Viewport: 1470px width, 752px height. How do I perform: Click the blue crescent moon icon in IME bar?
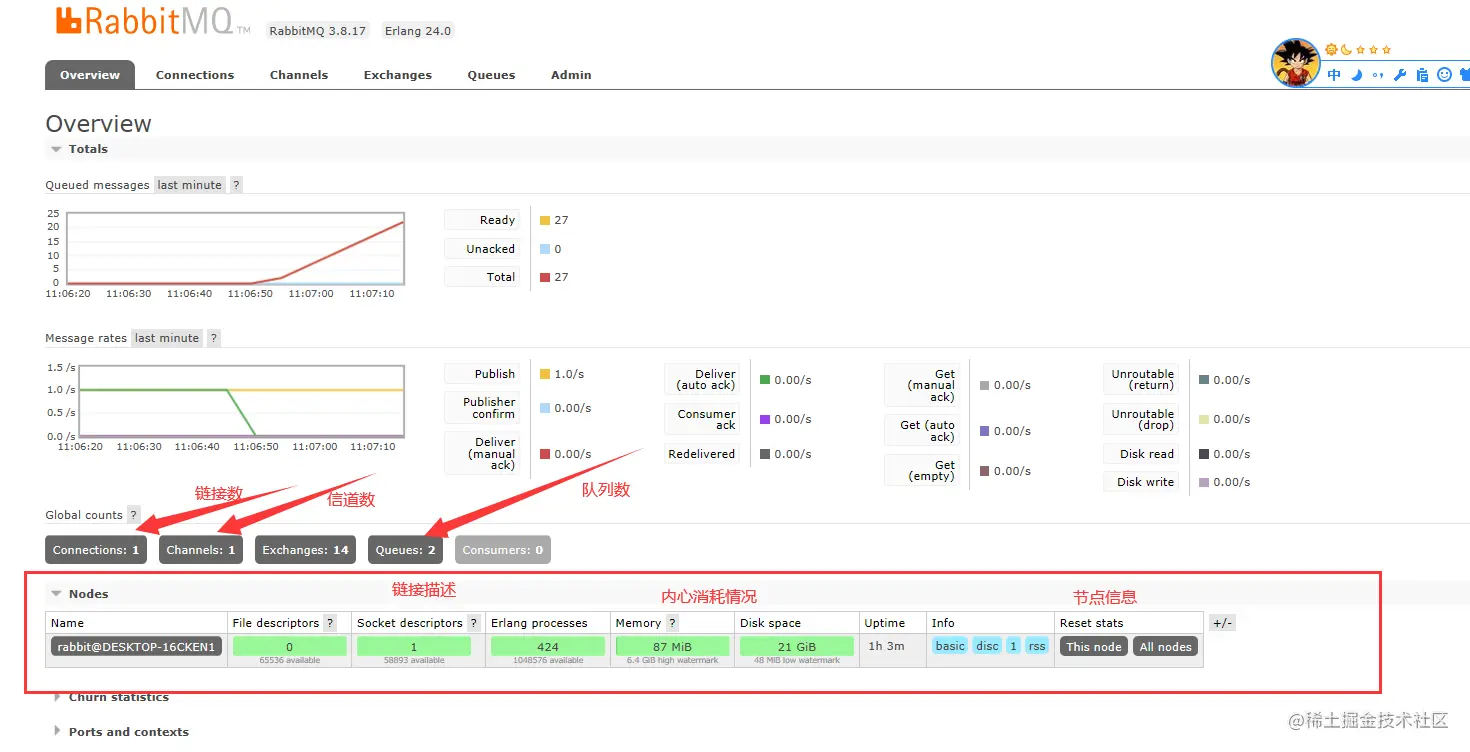tap(1357, 75)
